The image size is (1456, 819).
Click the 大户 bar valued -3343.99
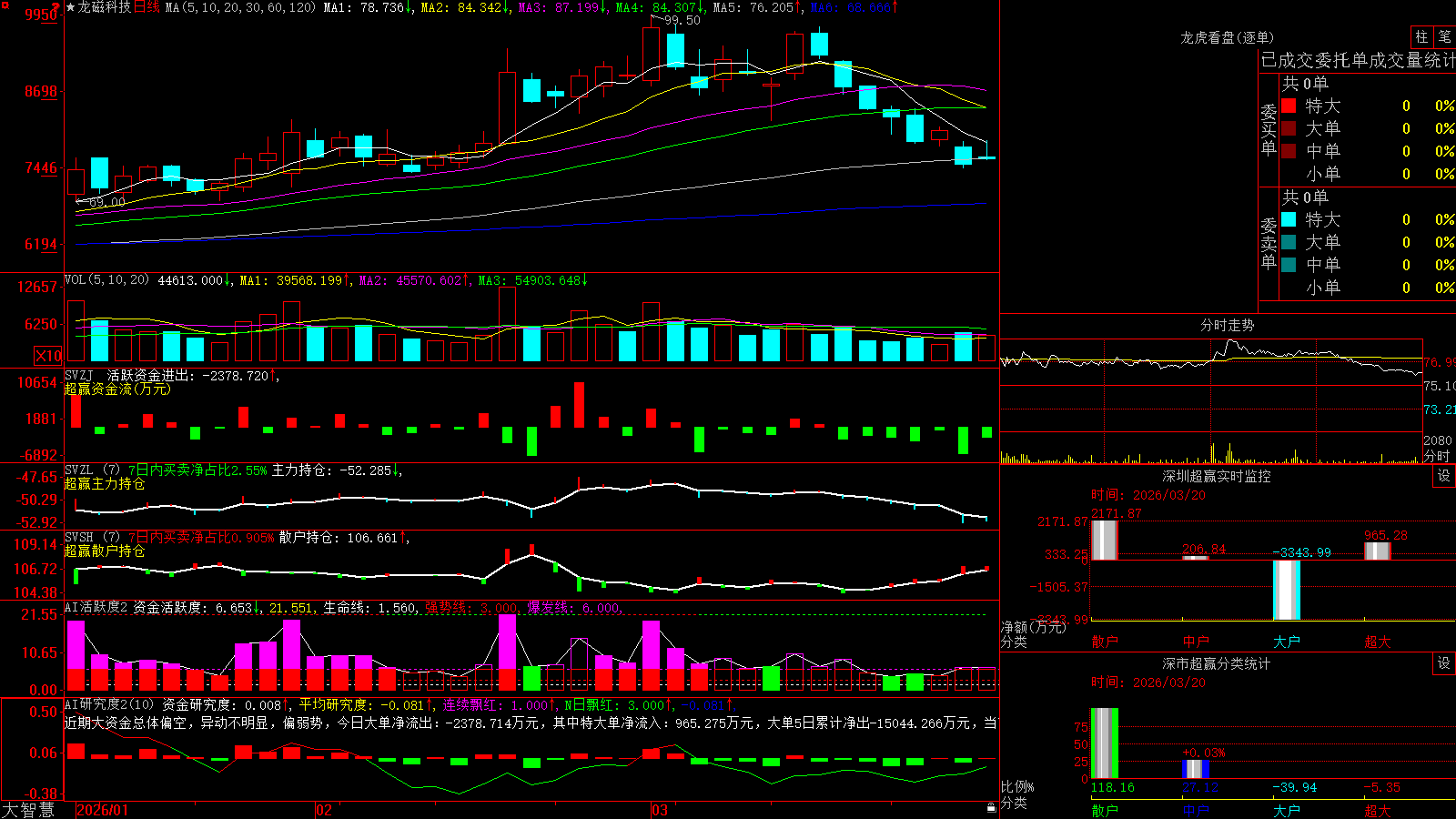click(1286, 590)
